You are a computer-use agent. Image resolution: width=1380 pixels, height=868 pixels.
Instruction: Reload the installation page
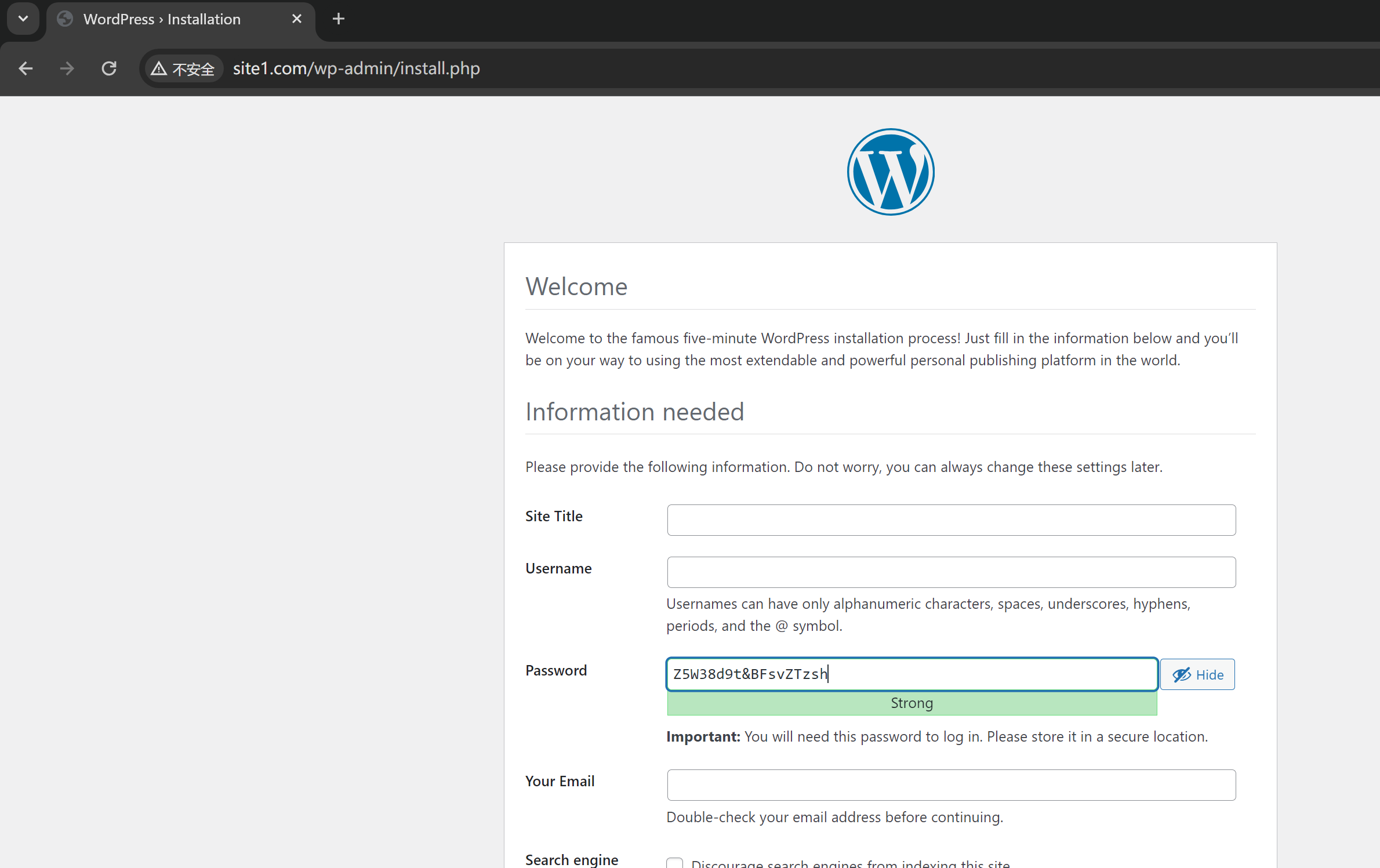[x=109, y=68]
